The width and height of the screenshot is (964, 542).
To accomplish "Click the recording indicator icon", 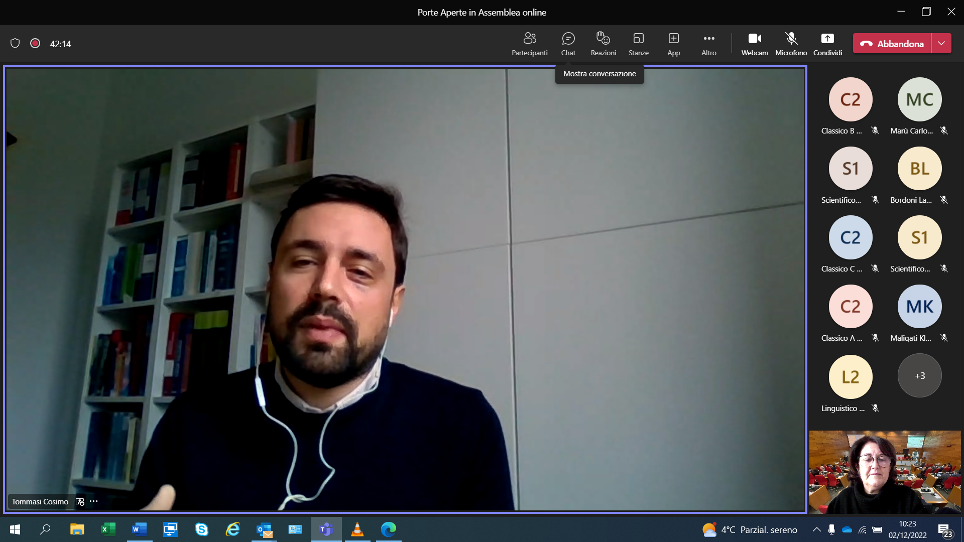I will coord(35,44).
